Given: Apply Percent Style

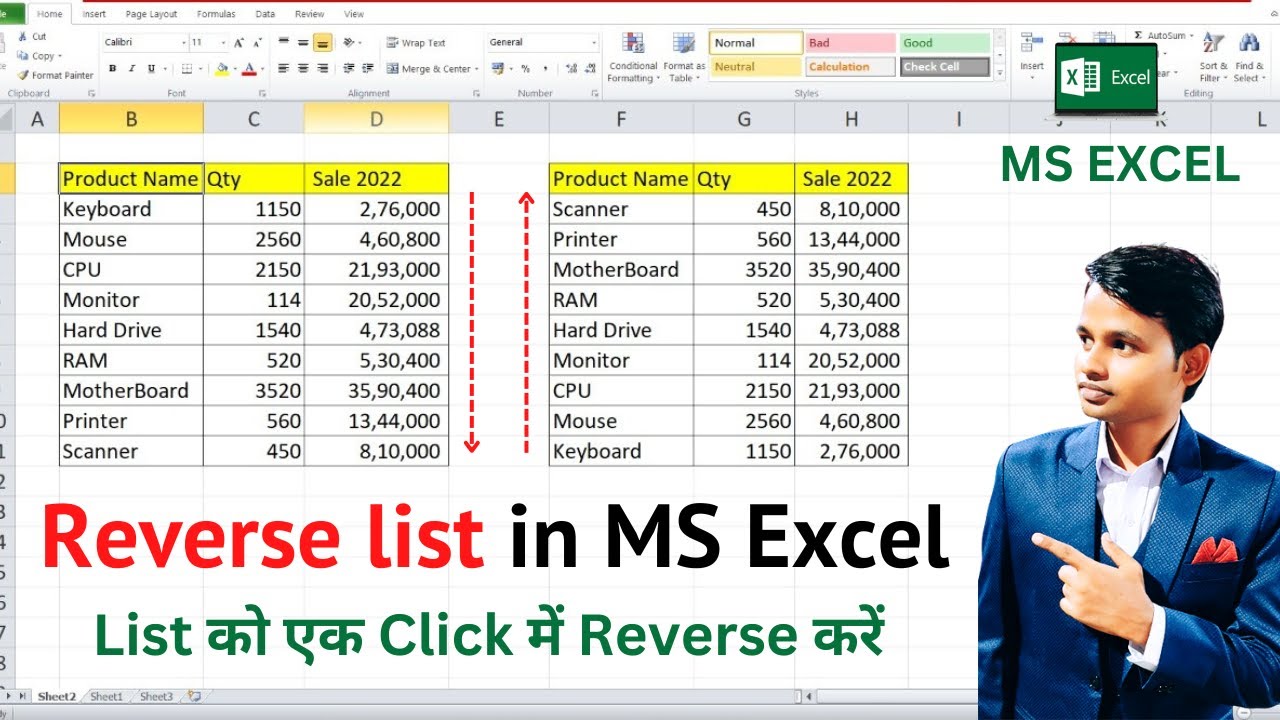Looking at the screenshot, I should (525, 69).
